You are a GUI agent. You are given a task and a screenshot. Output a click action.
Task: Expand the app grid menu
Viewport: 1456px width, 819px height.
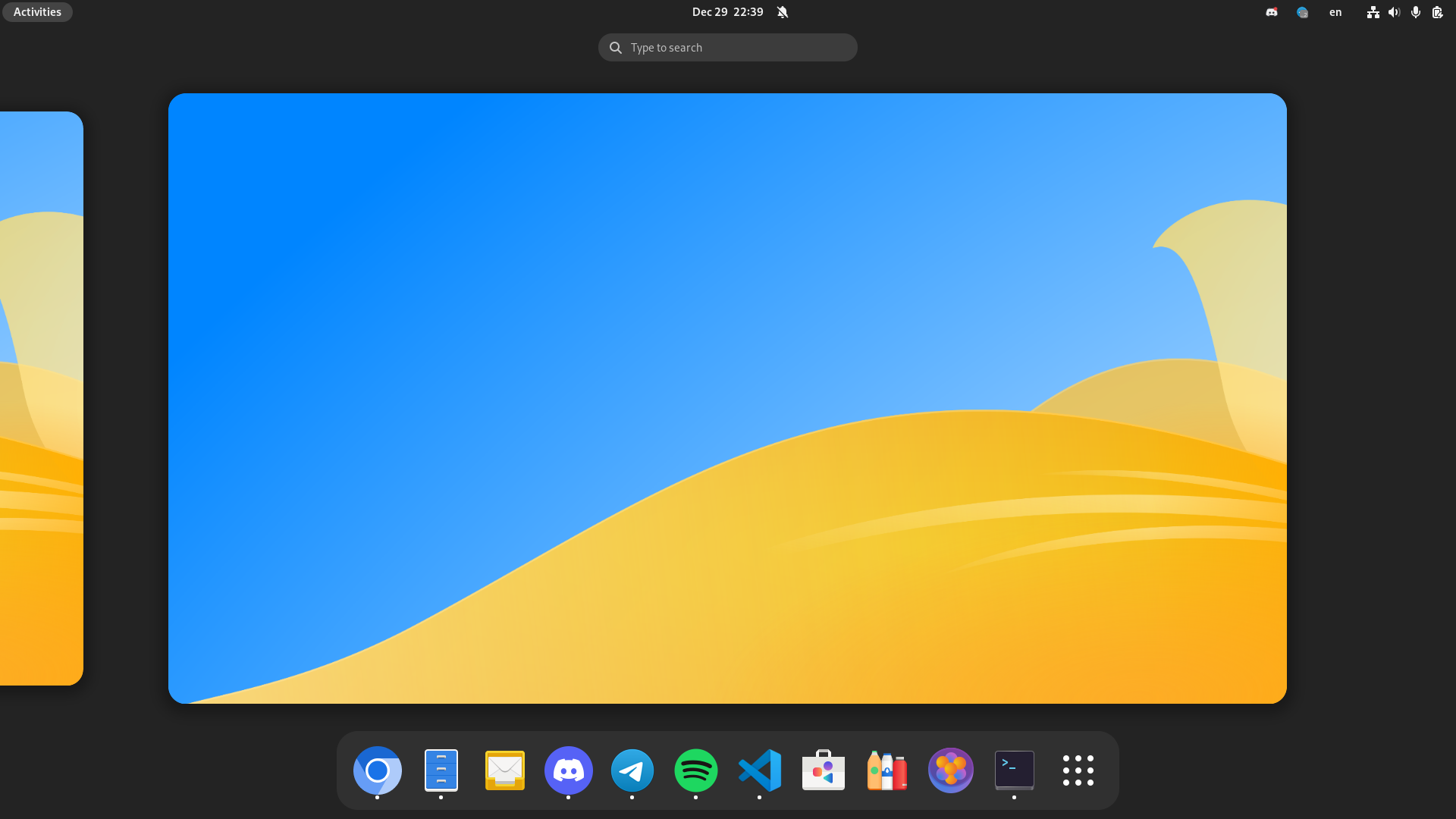[1078, 770]
